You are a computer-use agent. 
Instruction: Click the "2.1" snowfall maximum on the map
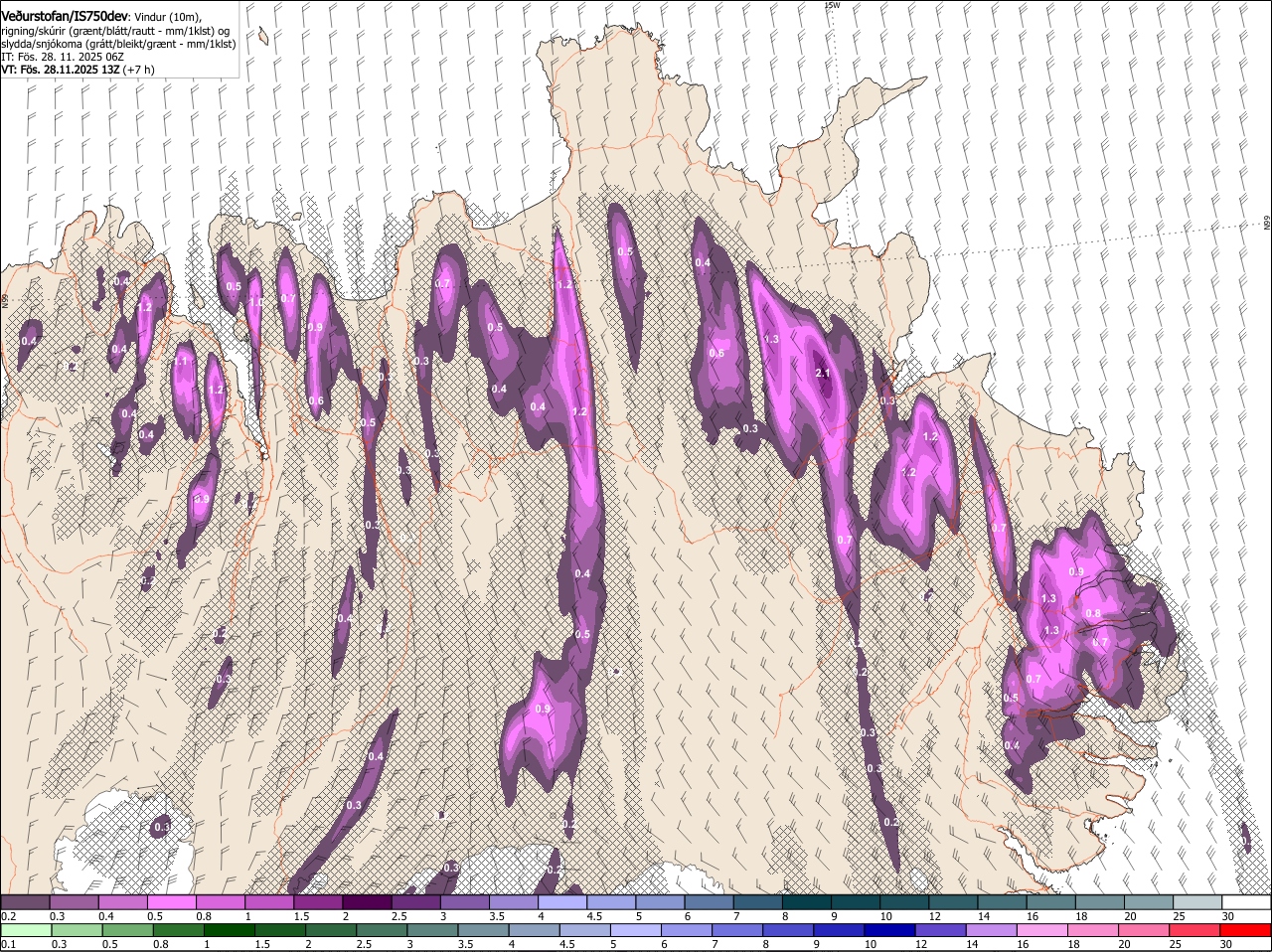coord(822,374)
